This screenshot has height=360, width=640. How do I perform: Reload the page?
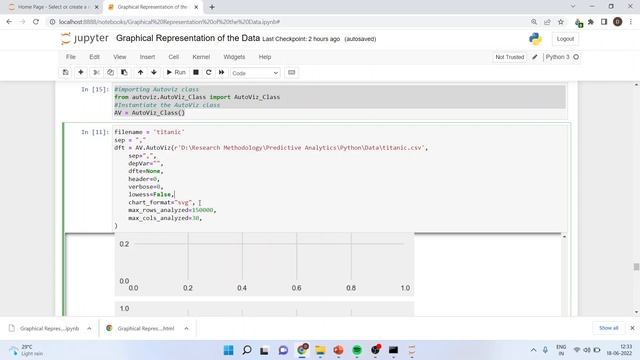click(36, 22)
